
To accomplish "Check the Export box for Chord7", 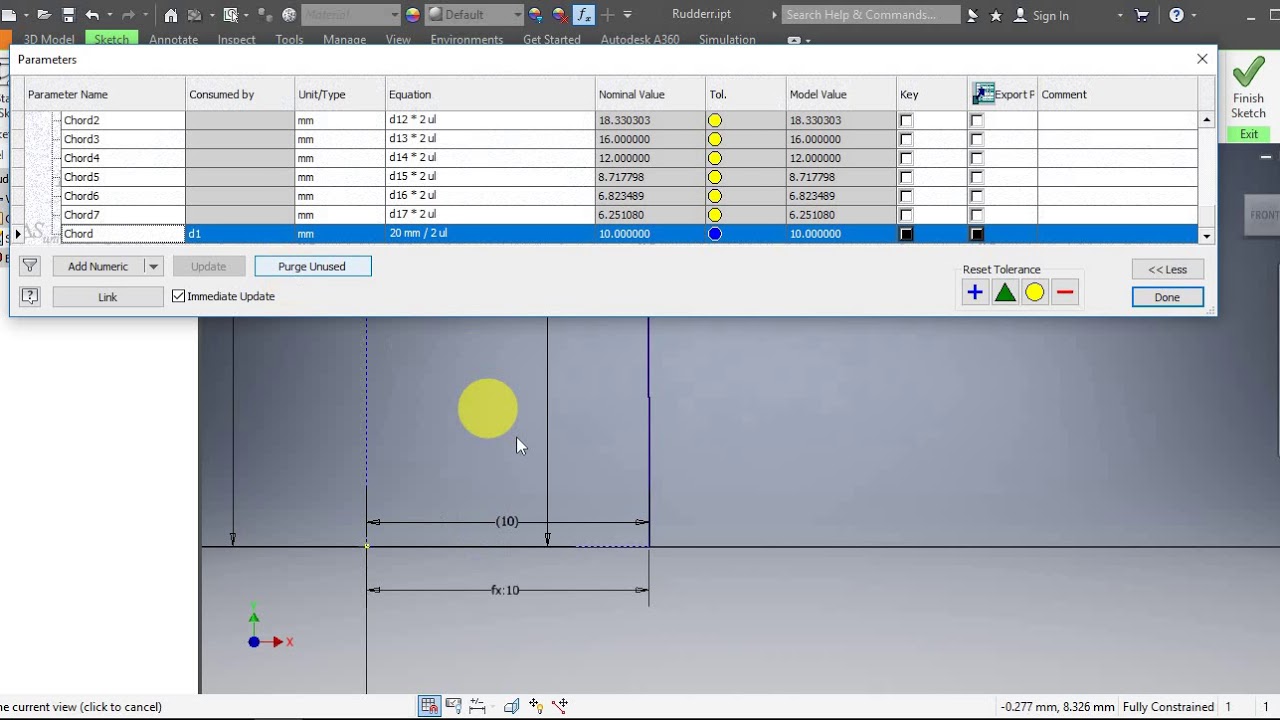I will tap(977, 215).
